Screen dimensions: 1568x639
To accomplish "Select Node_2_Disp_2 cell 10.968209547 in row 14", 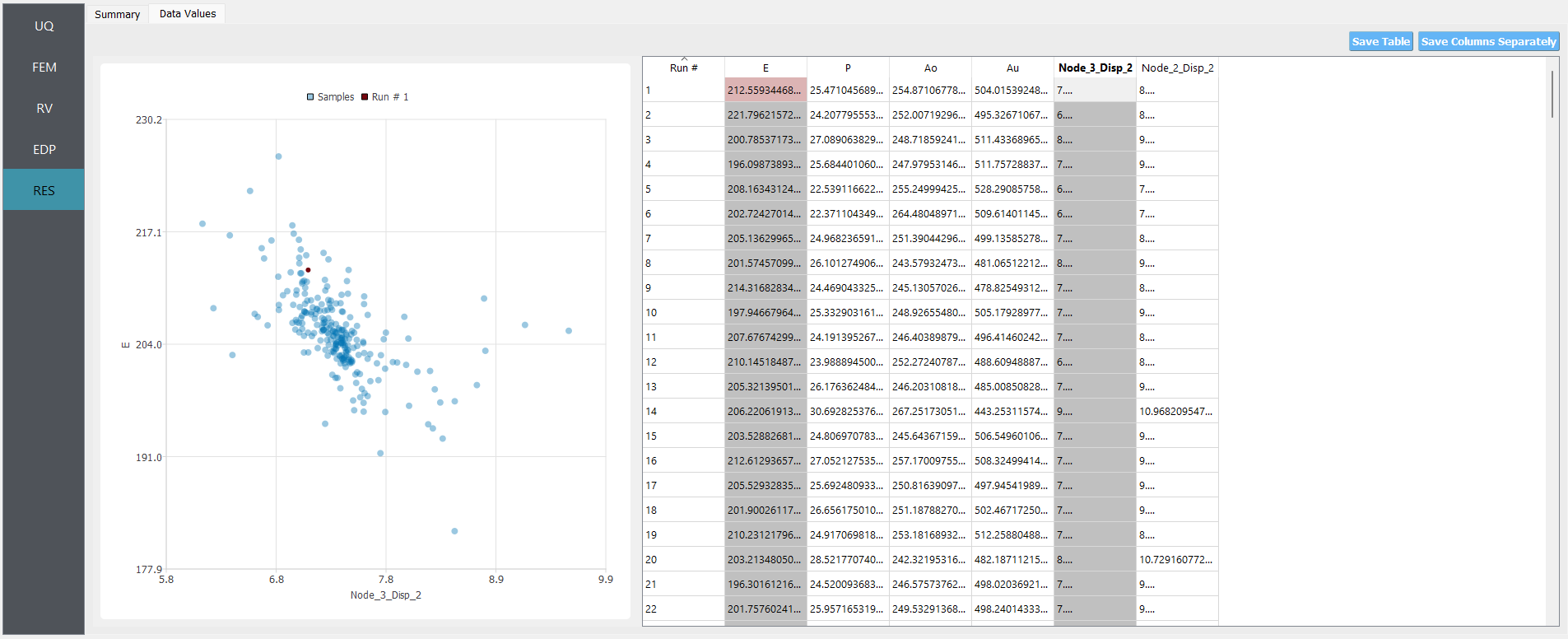I will pos(1177,411).
